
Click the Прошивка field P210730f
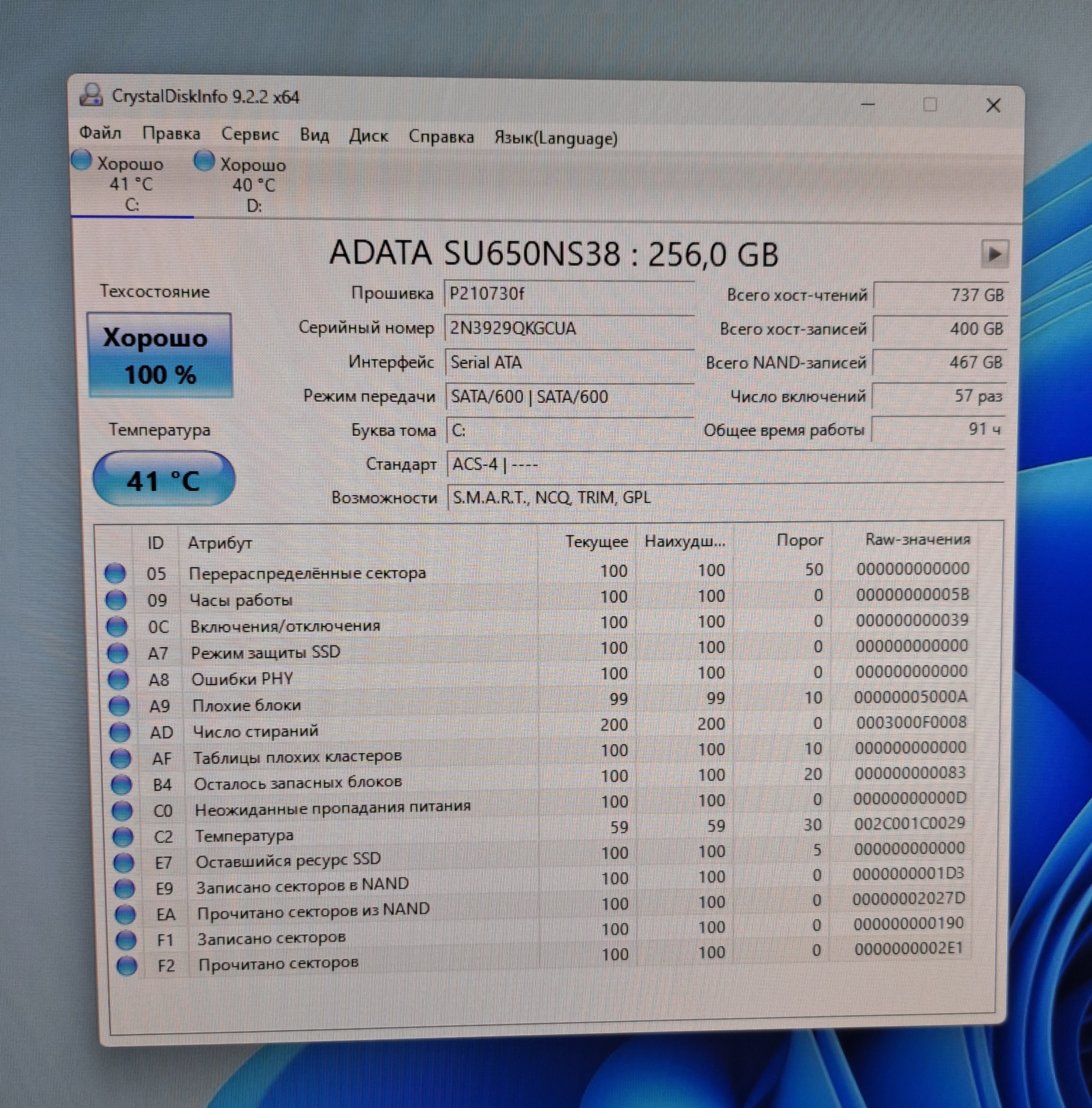tap(568, 294)
